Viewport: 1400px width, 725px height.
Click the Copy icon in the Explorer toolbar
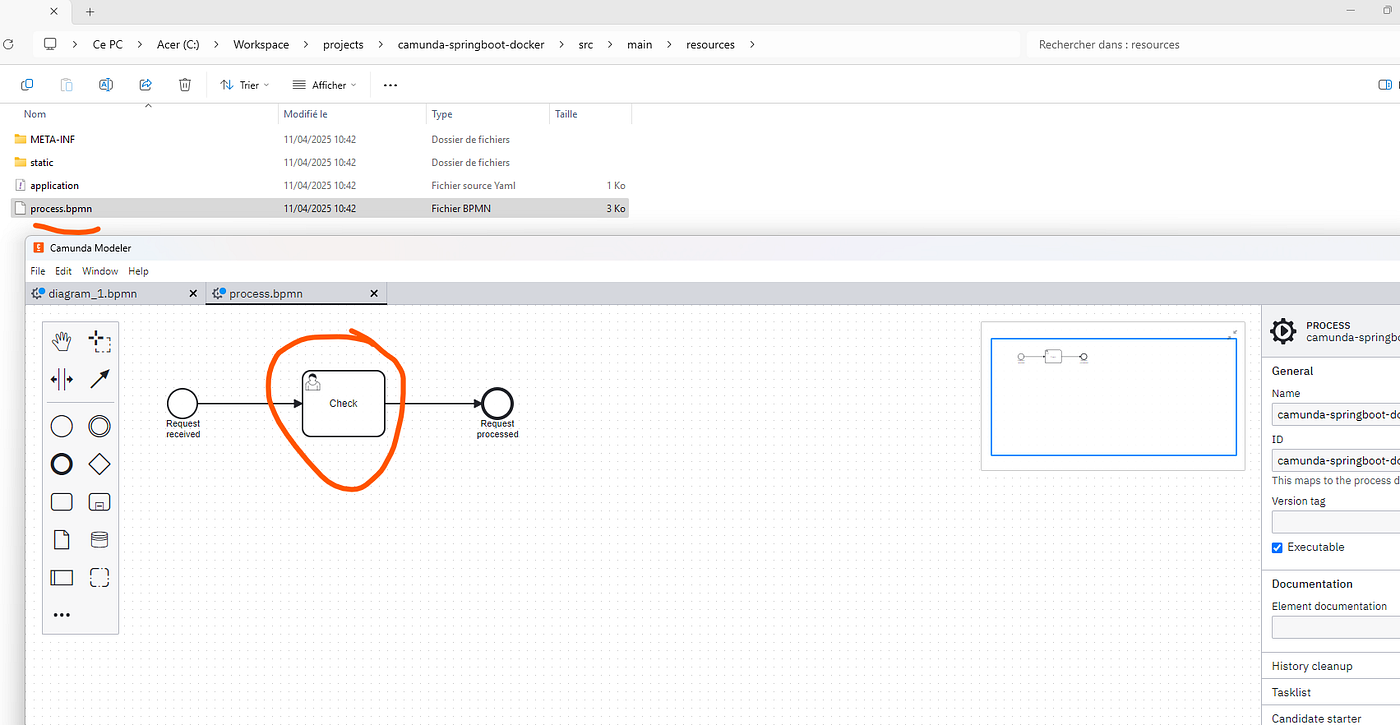click(x=27, y=85)
